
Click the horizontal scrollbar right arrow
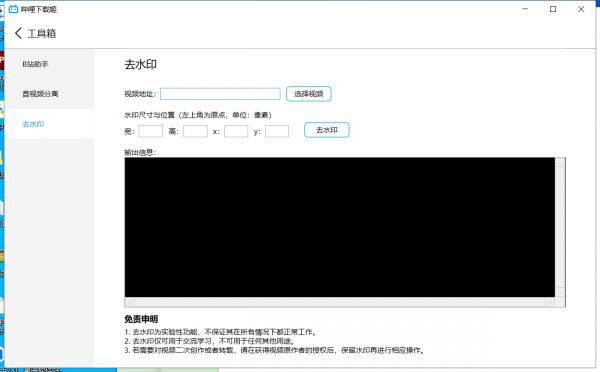(550, 302)
